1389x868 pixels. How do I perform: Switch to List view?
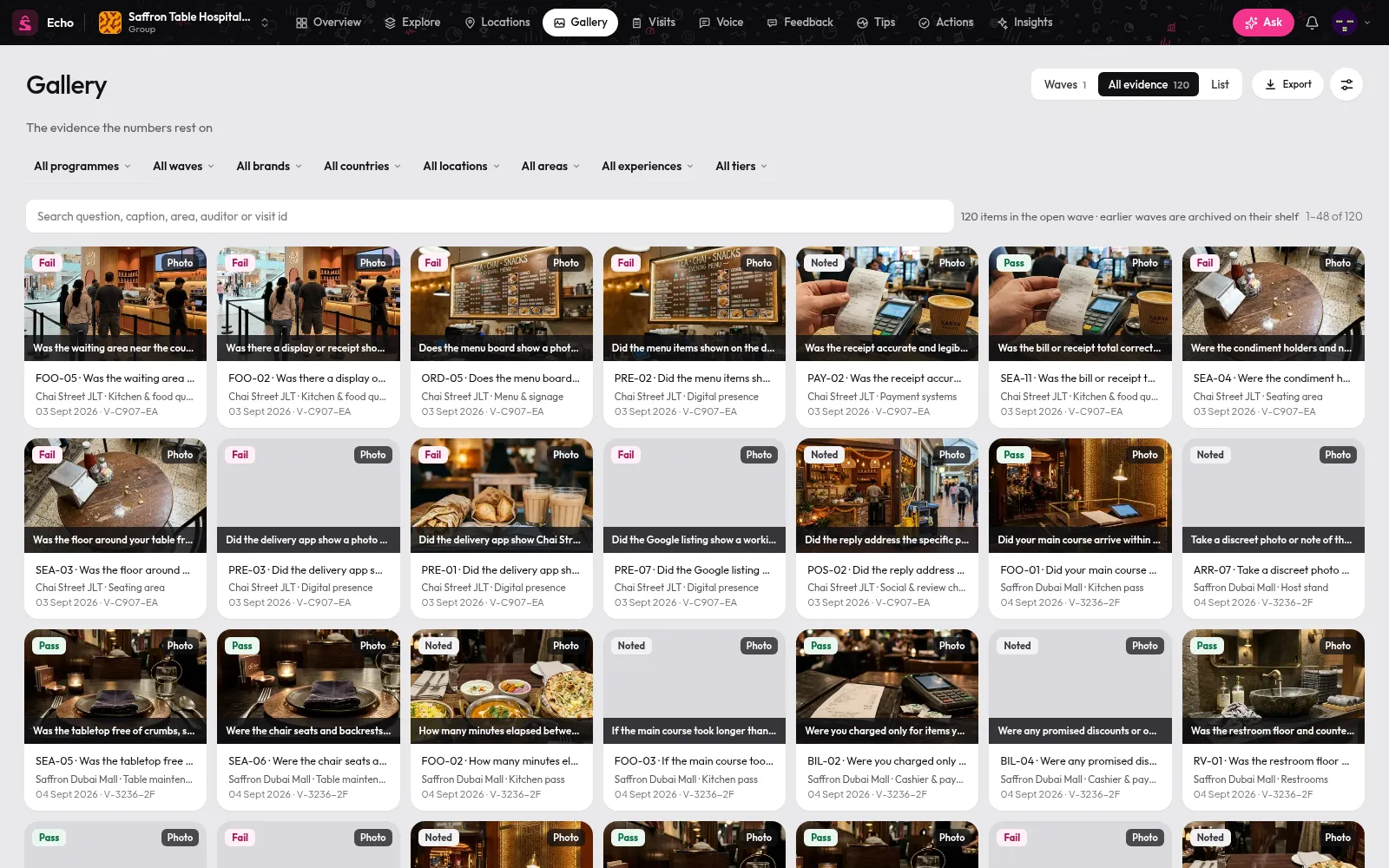[1220, 84]
